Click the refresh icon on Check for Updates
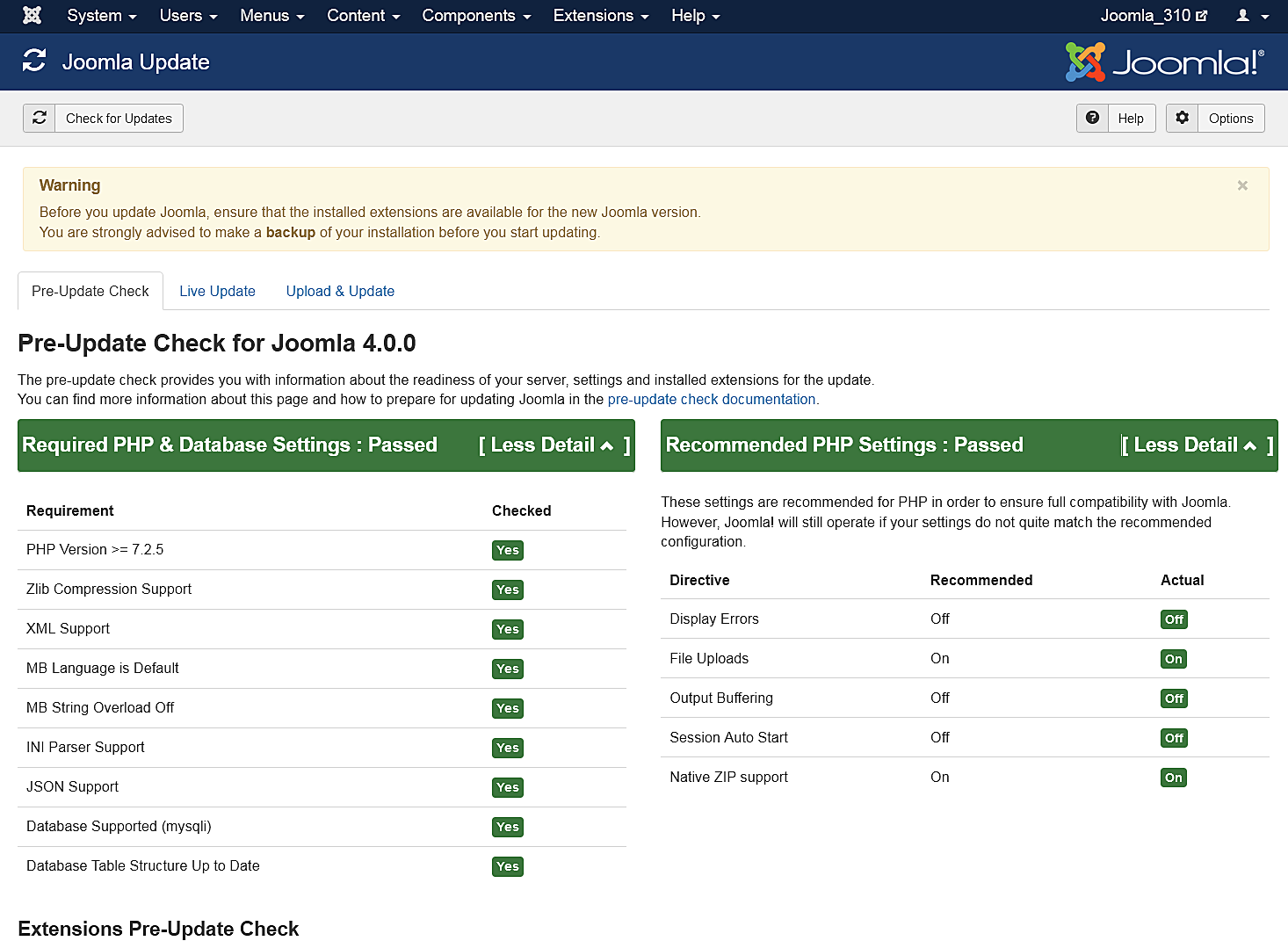 [40, 118]
